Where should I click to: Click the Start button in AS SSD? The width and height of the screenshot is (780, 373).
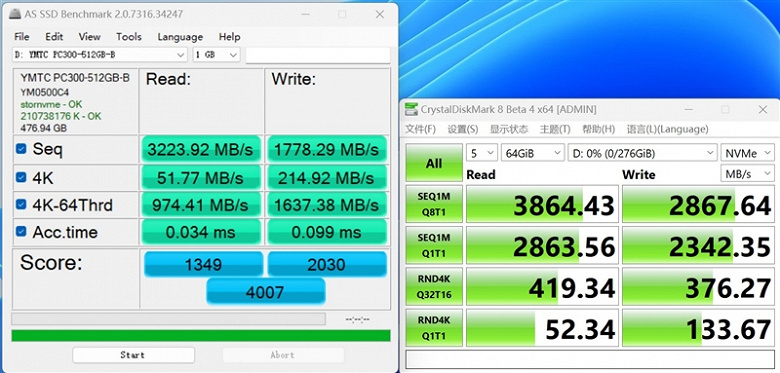[133, 355]
